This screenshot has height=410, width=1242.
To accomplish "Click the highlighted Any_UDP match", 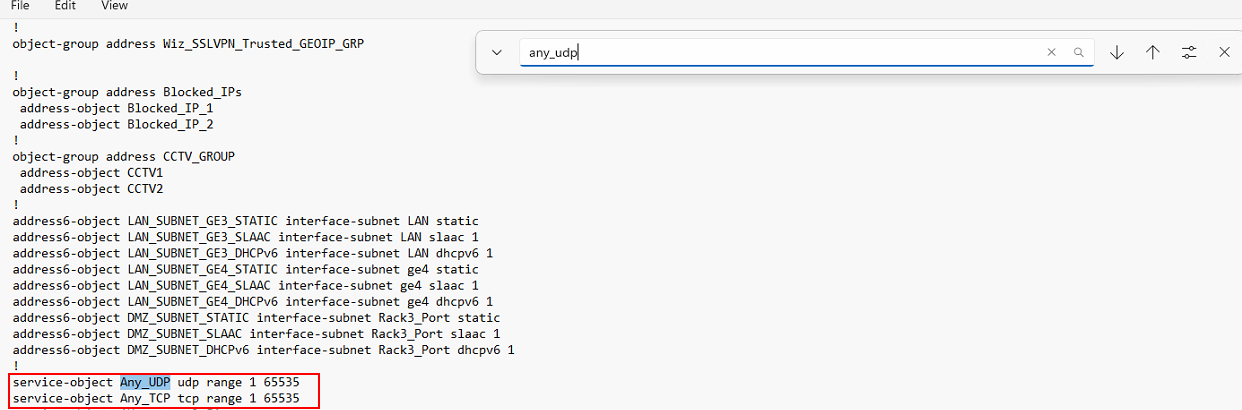I will point(145,382).
